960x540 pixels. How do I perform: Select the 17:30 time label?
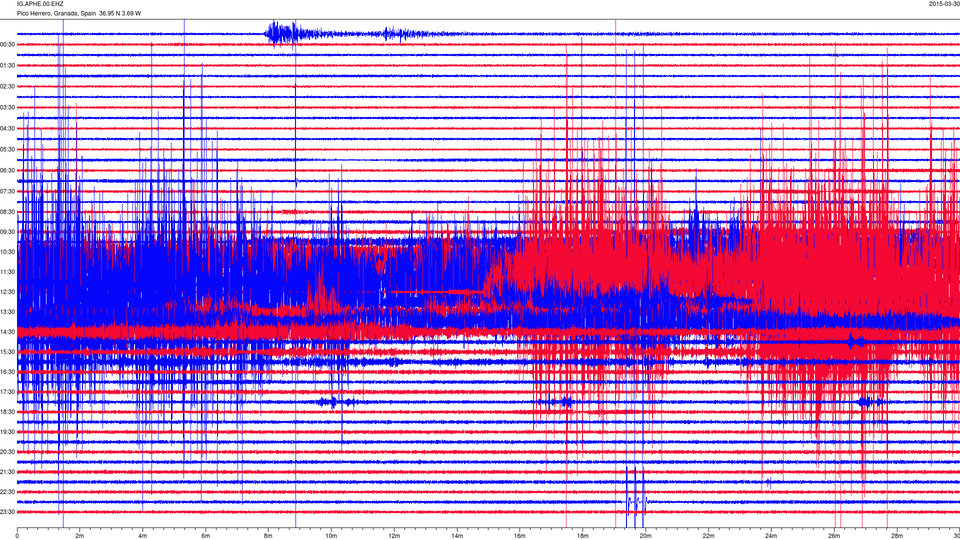pos(7,392)
